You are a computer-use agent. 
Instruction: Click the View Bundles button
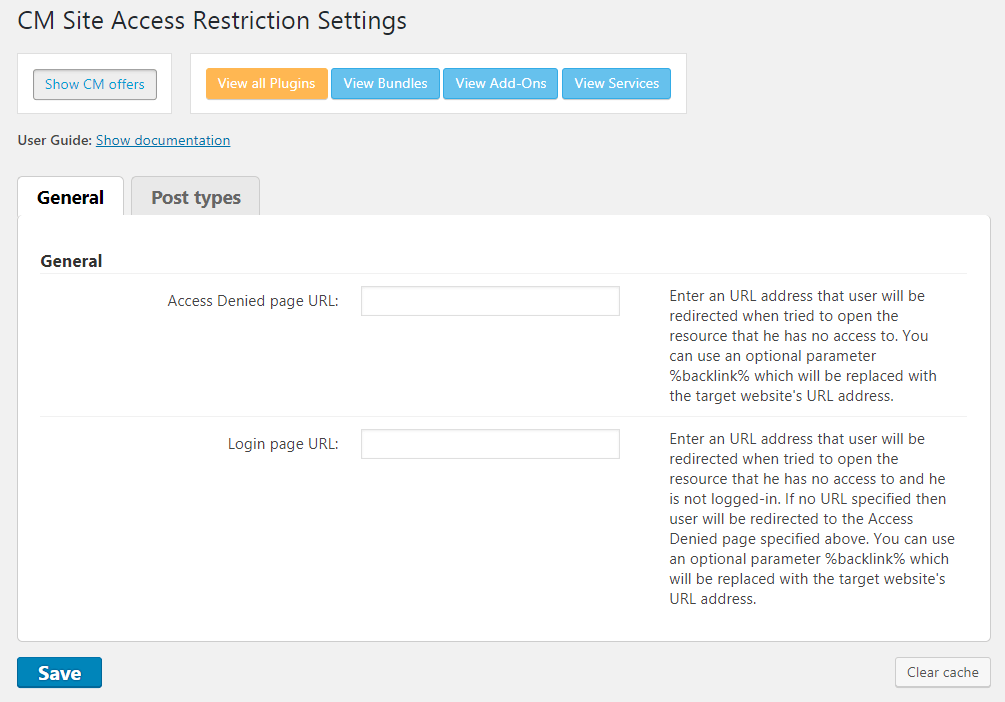pyautogui.click(x=385, y=83)
